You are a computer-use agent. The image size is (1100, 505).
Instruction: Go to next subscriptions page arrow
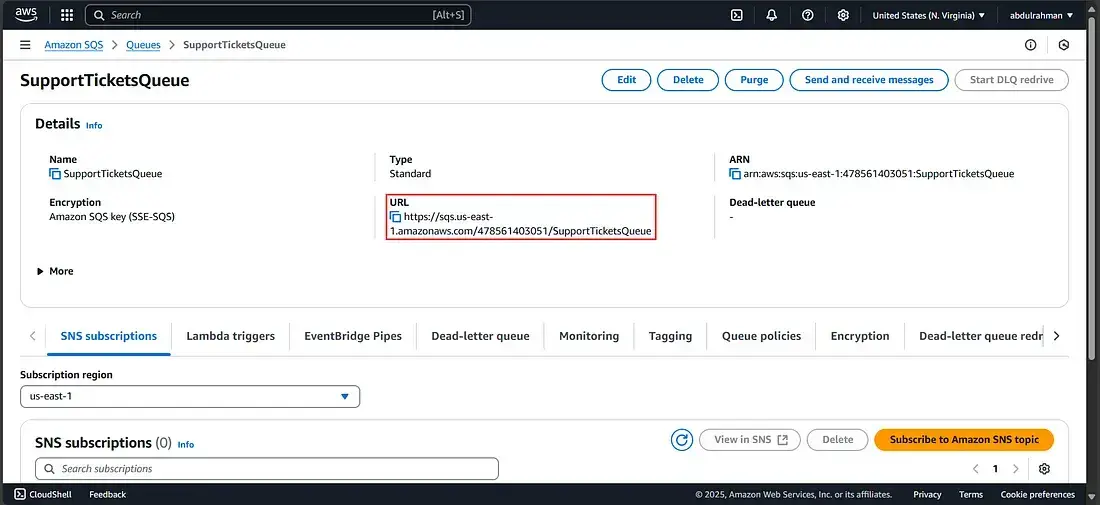pos(1015,469)
